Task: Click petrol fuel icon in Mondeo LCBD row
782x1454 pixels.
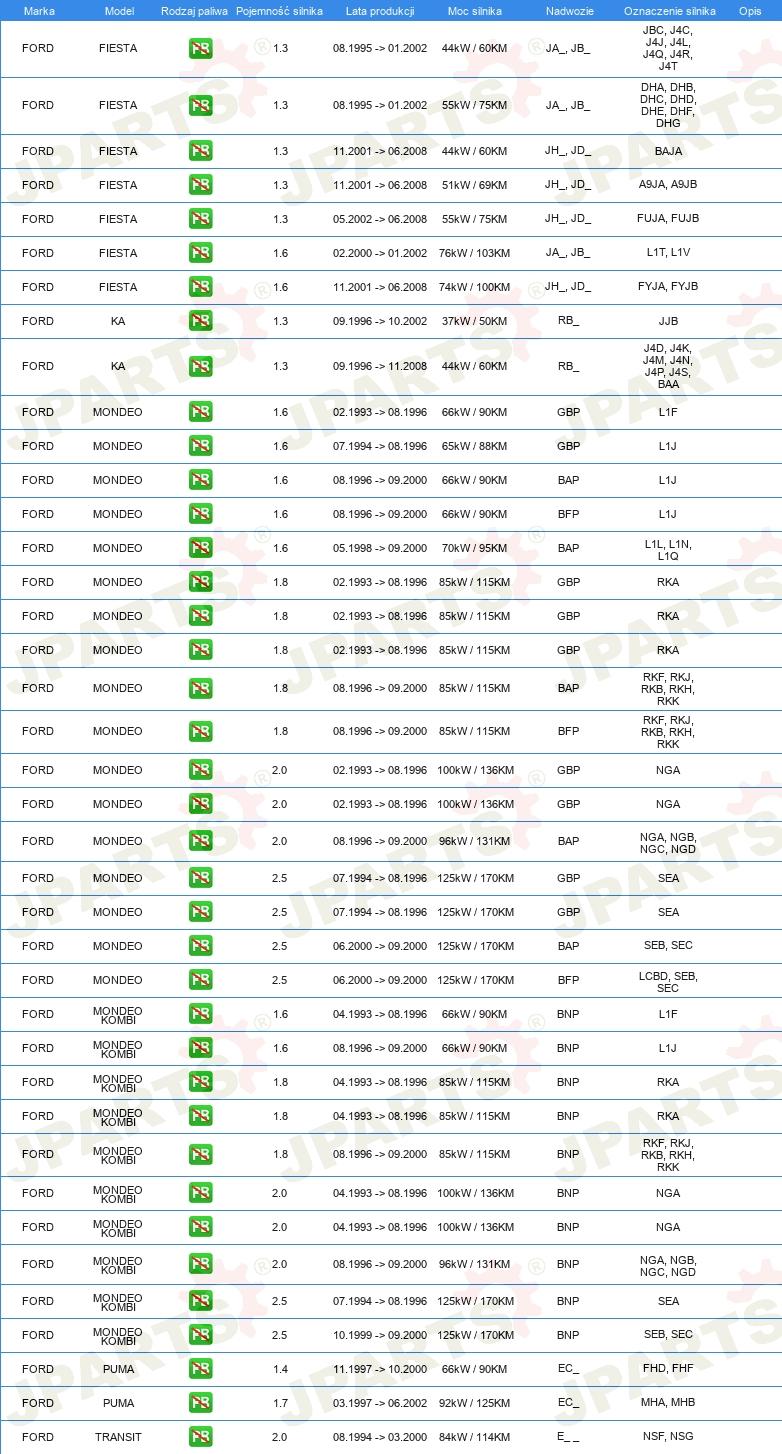Action: coord(200,980)
